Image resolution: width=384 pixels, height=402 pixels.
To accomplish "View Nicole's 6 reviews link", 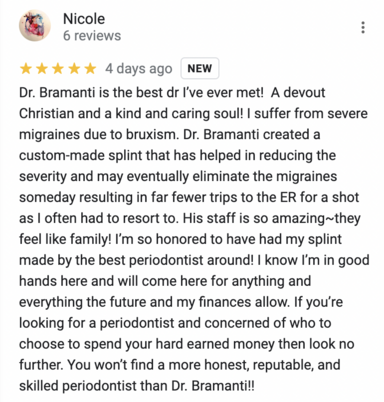I will tap(92, 36).
